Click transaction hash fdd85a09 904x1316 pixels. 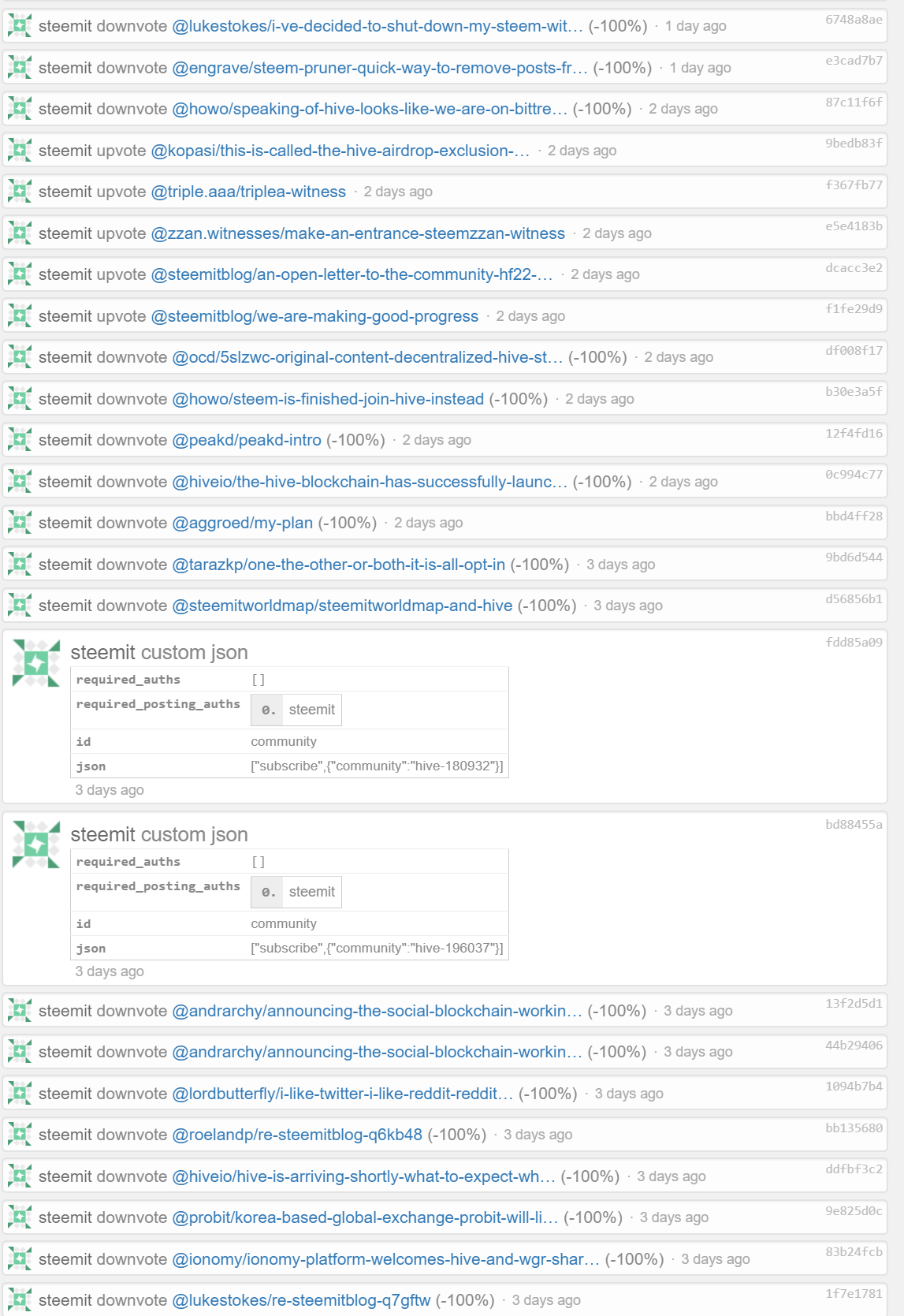[x=854, y=643]
